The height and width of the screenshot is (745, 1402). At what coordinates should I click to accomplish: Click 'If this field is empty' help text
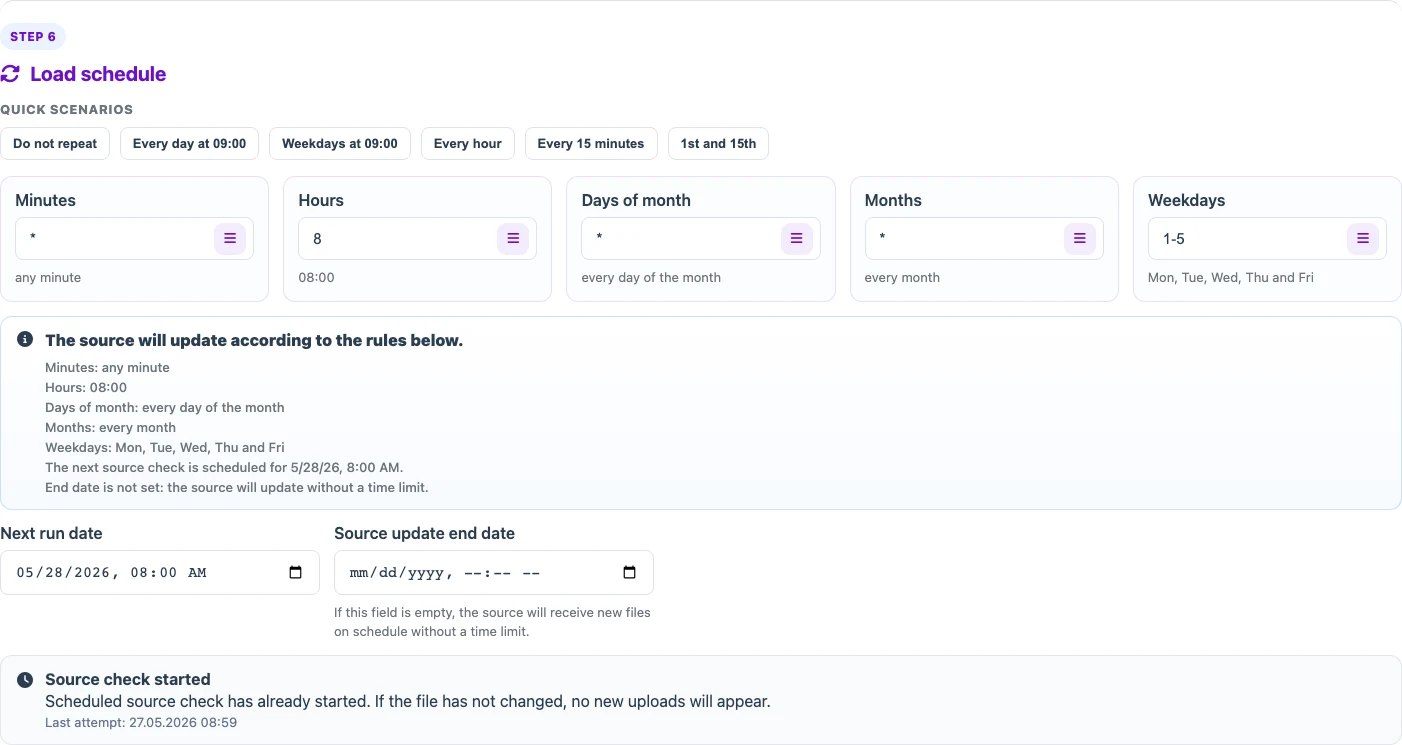[492, 622]
